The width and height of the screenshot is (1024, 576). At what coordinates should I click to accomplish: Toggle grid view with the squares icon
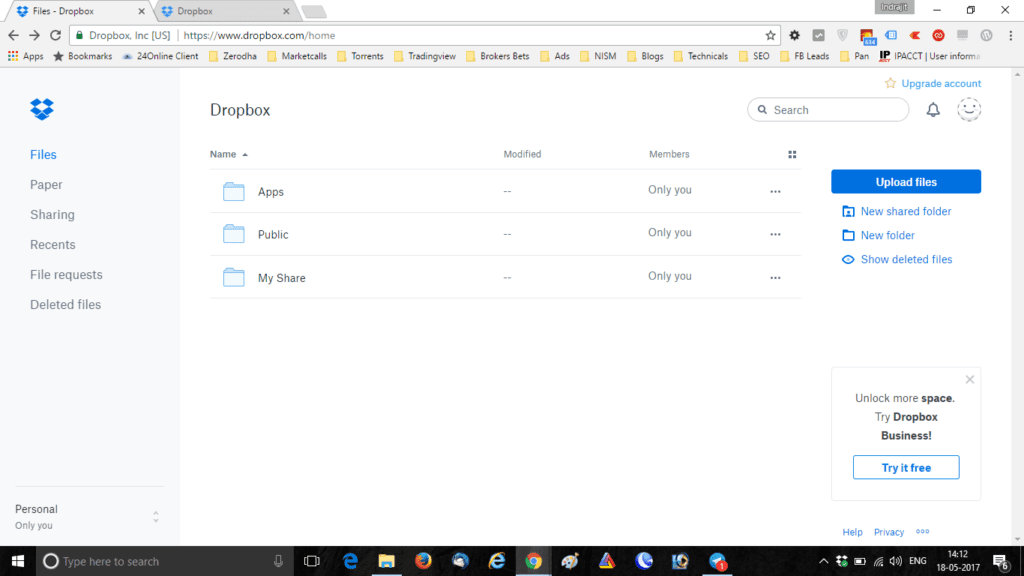[x=792, y=154]
